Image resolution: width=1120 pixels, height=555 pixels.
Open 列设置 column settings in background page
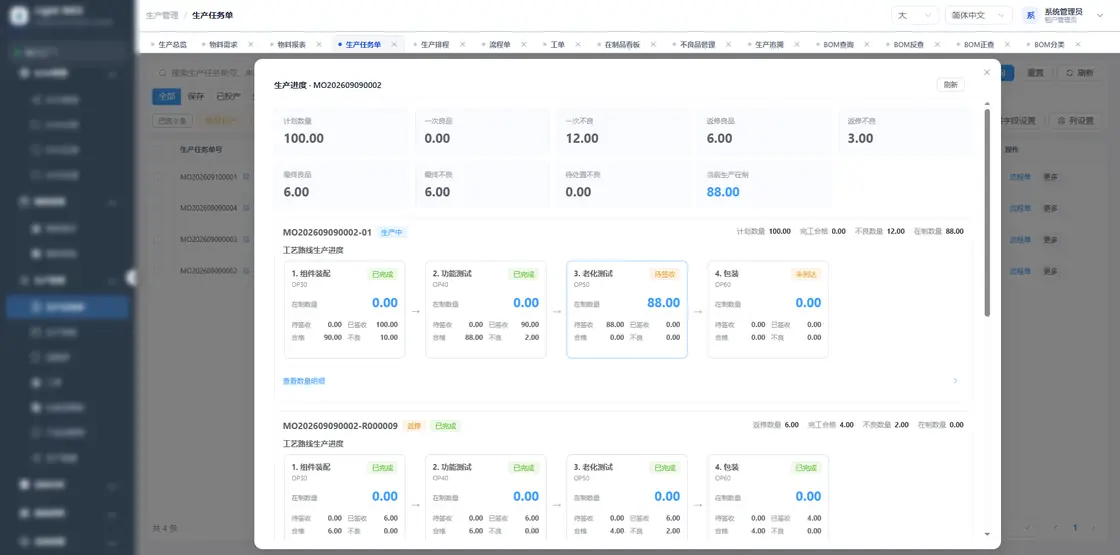coord(1075,121)
